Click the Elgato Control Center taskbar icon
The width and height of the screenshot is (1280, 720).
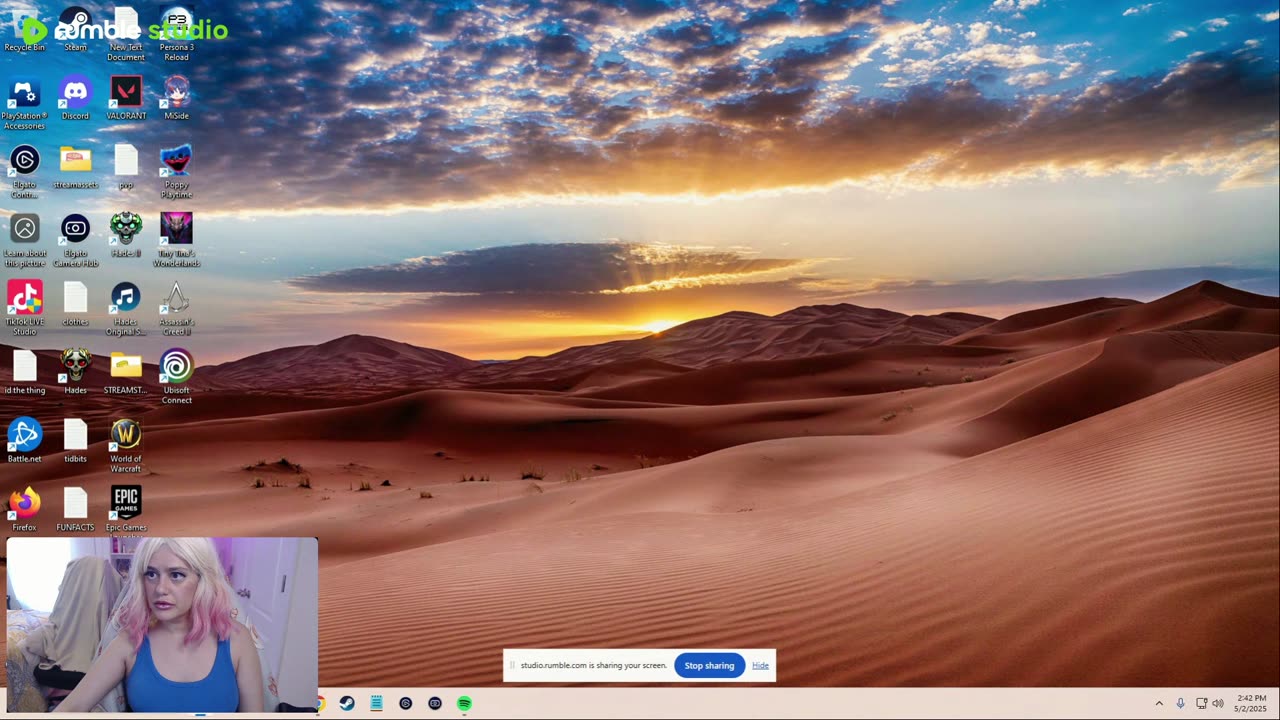(x=405, y=704)
